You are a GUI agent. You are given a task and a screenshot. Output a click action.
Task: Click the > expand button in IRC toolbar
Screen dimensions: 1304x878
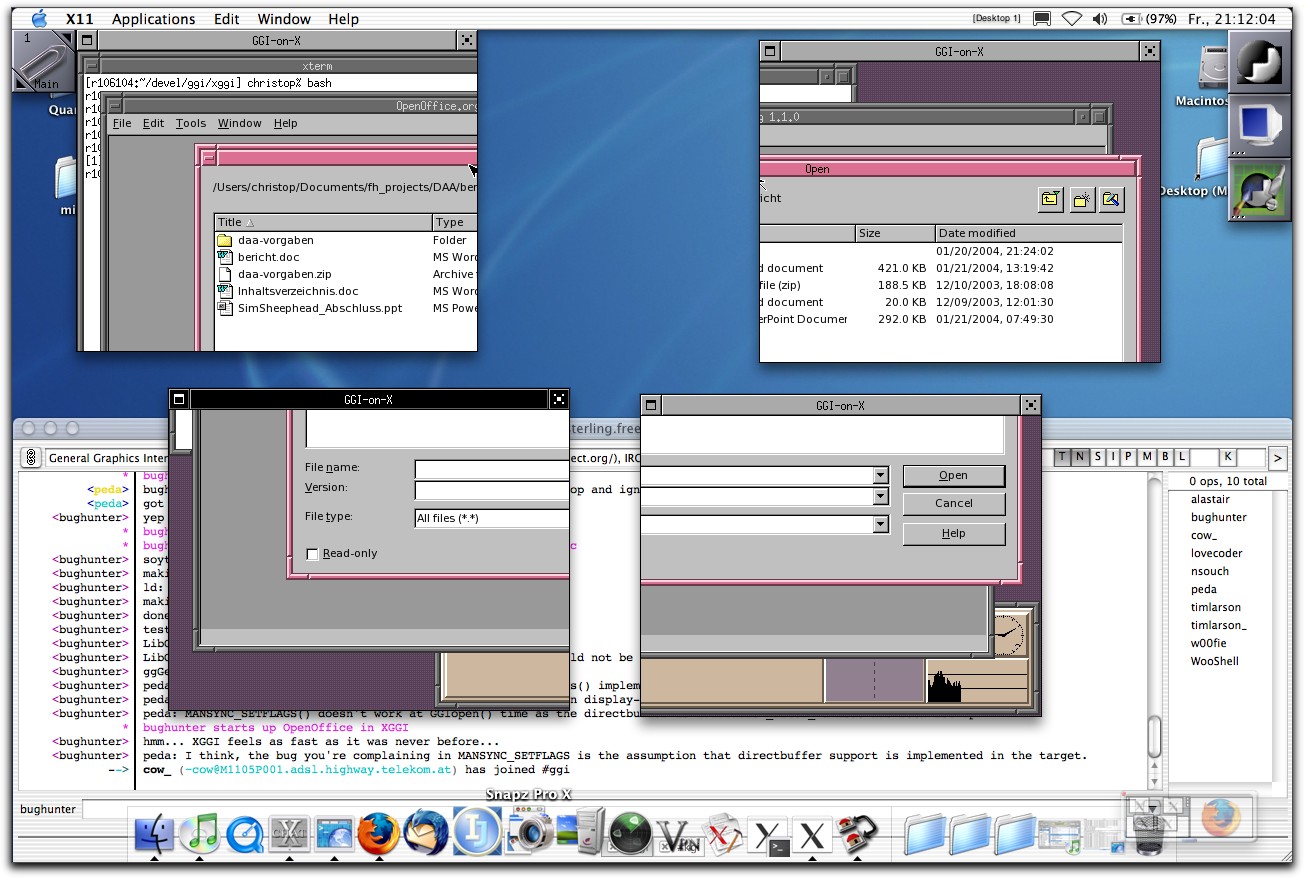(x=1277, y=458)
